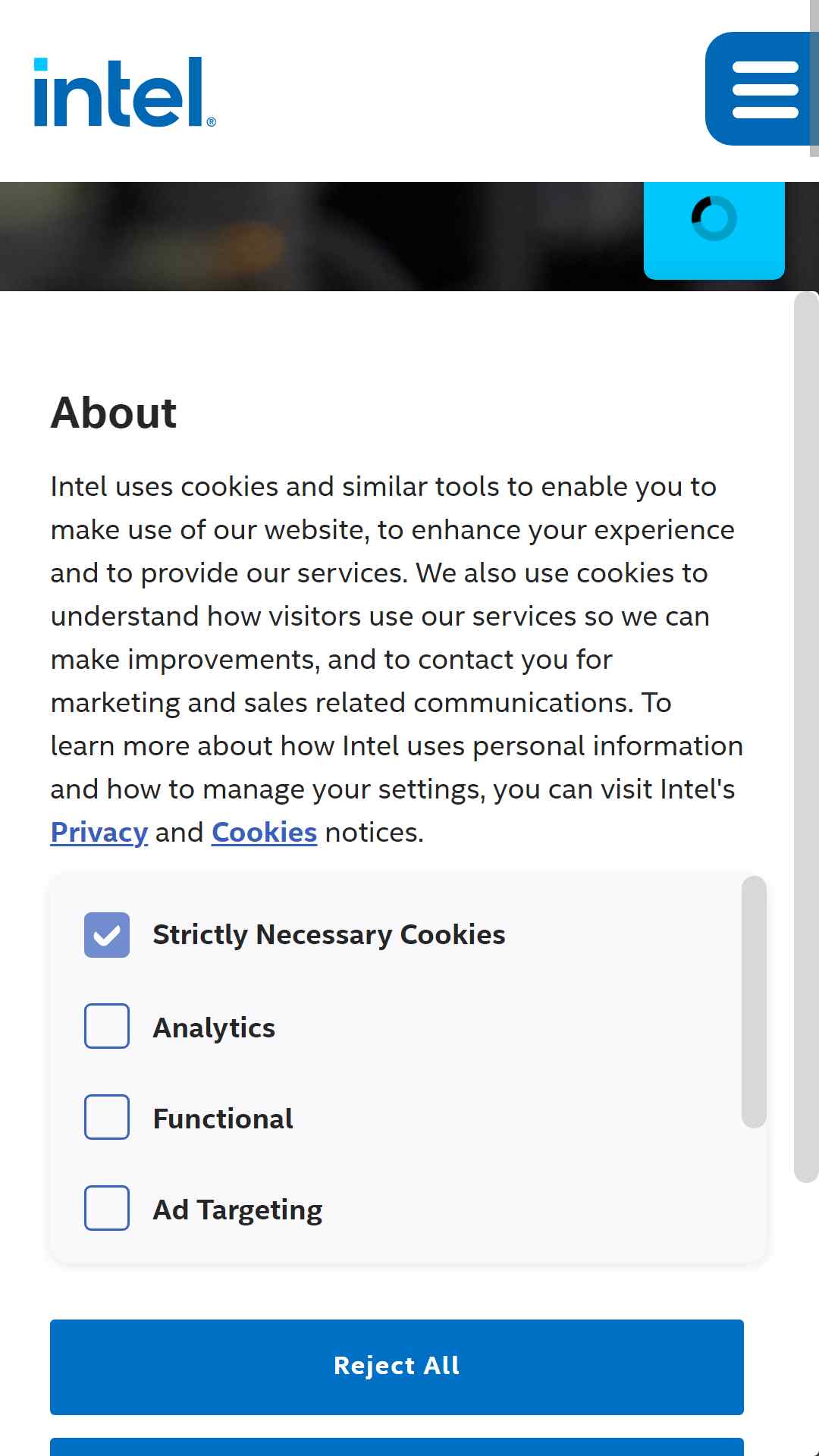Click the partially visible button below Reject All

397,1447
